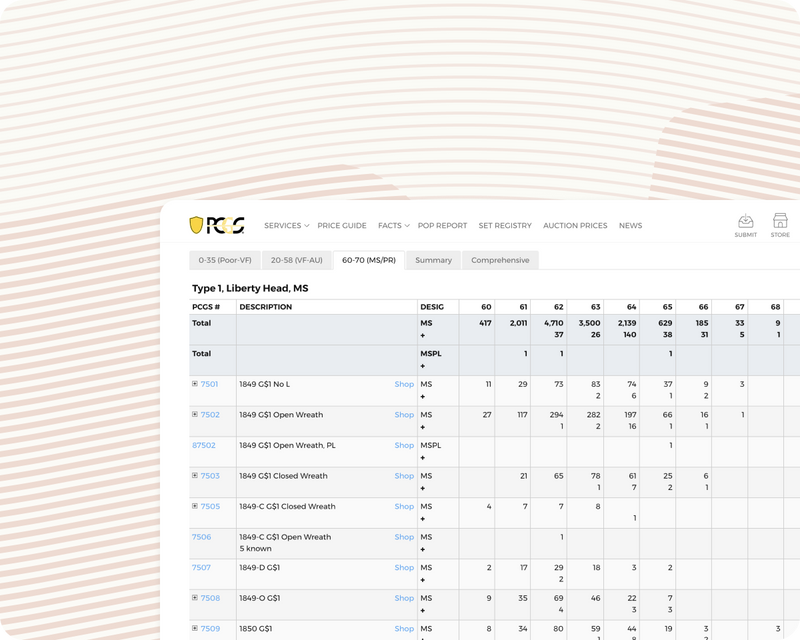The width and height of the screenshot is (800, 640).
Task: Open the Services dropdown menu
Action: tap(286, 226)
